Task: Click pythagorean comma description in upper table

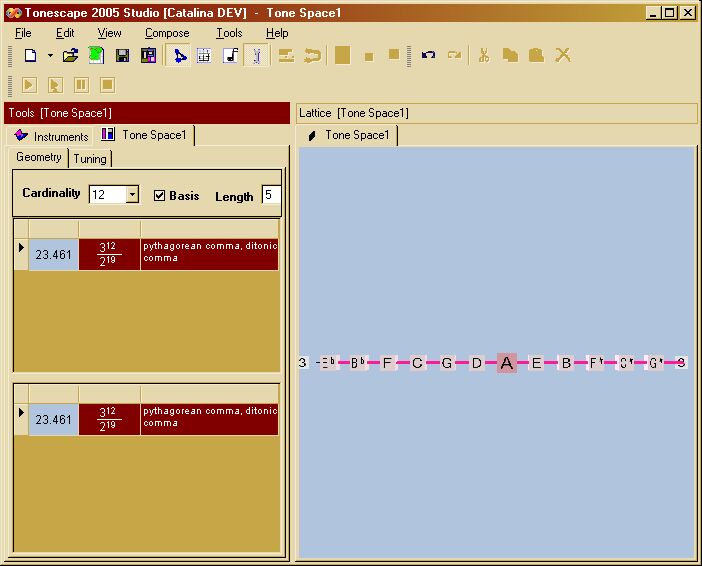Action: tap(210, 254)
